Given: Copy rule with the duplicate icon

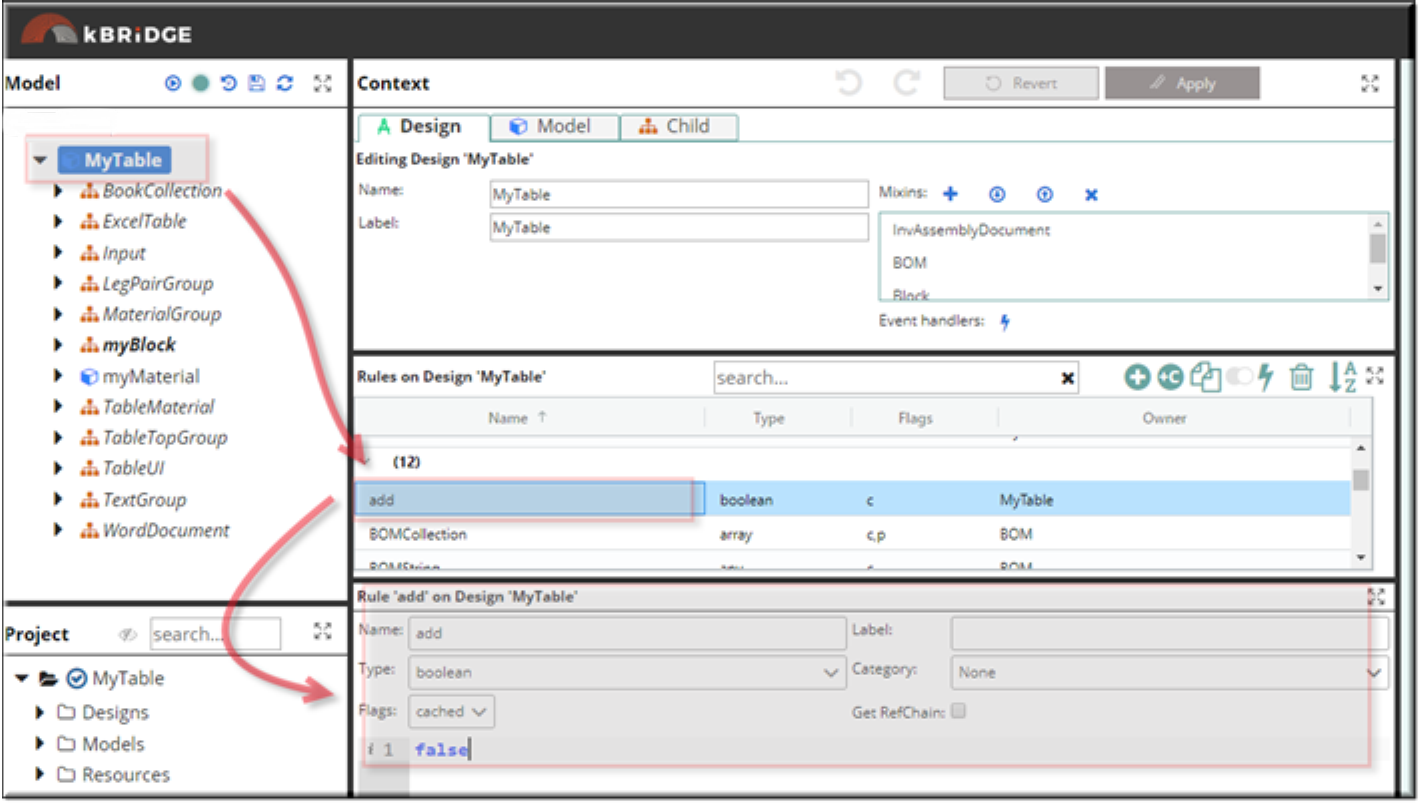Looking at the screenshot, I should tap(1207, 377).
